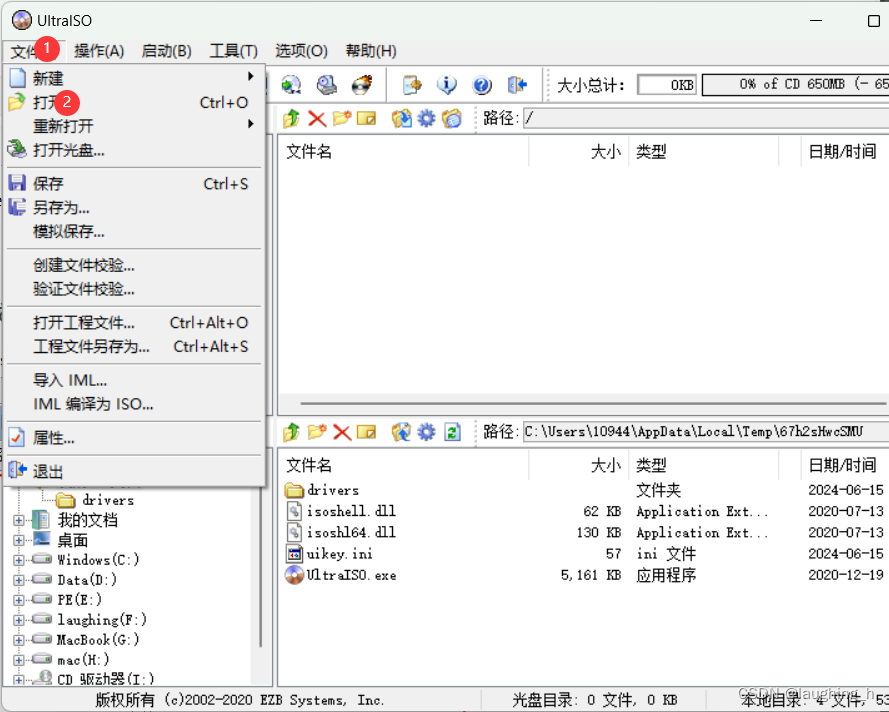Viewport: 889px width, 712px height.
Task: Click the flaming disc burn image icon
Action: [x=362, y=85]
